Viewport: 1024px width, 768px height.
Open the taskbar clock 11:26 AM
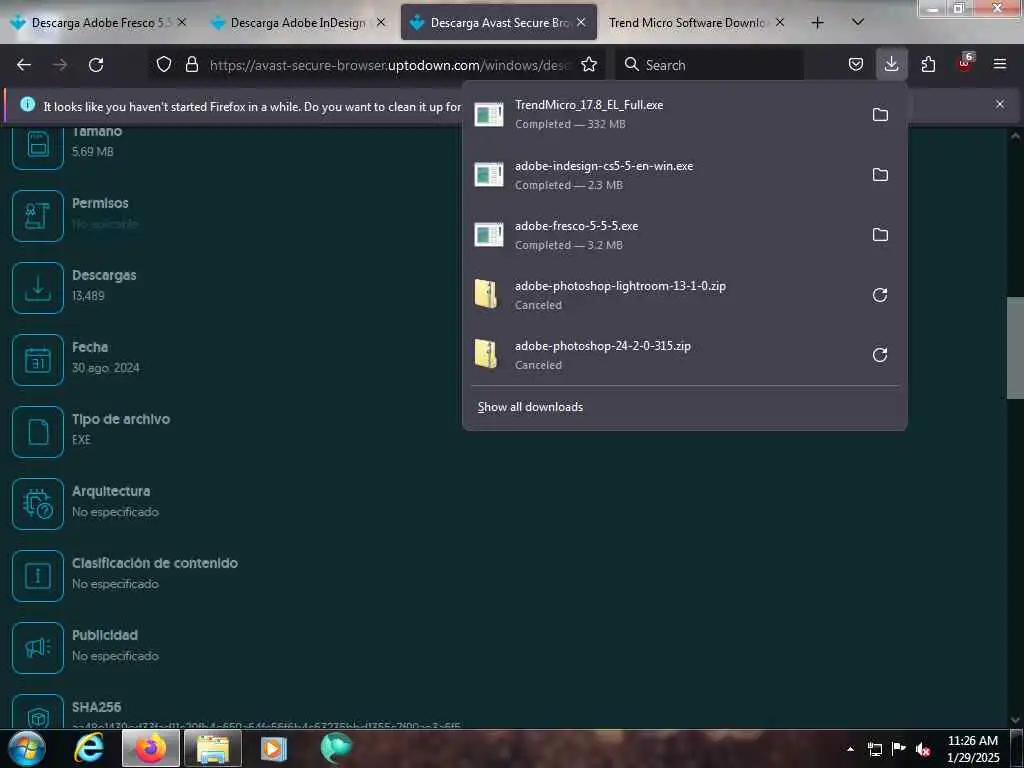pyautogui.click(x=973, y=749)
